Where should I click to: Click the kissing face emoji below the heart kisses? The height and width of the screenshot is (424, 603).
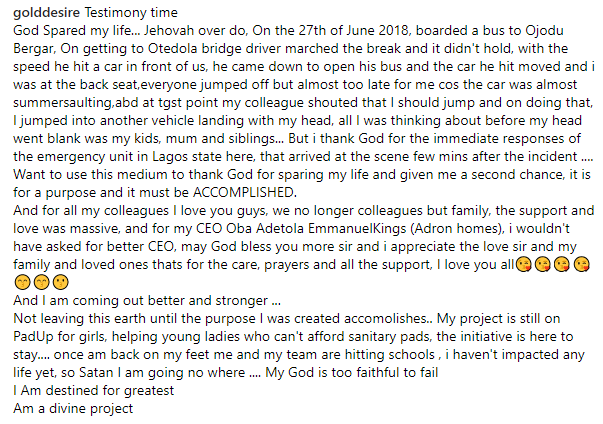[61, 282]
